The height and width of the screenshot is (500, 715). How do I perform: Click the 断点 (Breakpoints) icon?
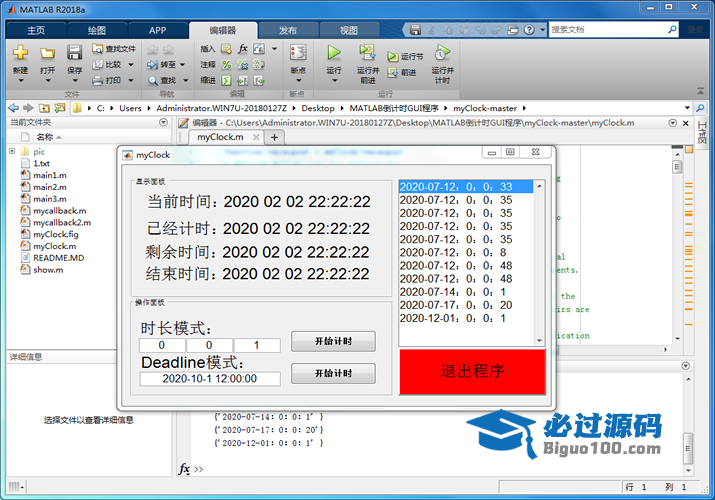297,53
